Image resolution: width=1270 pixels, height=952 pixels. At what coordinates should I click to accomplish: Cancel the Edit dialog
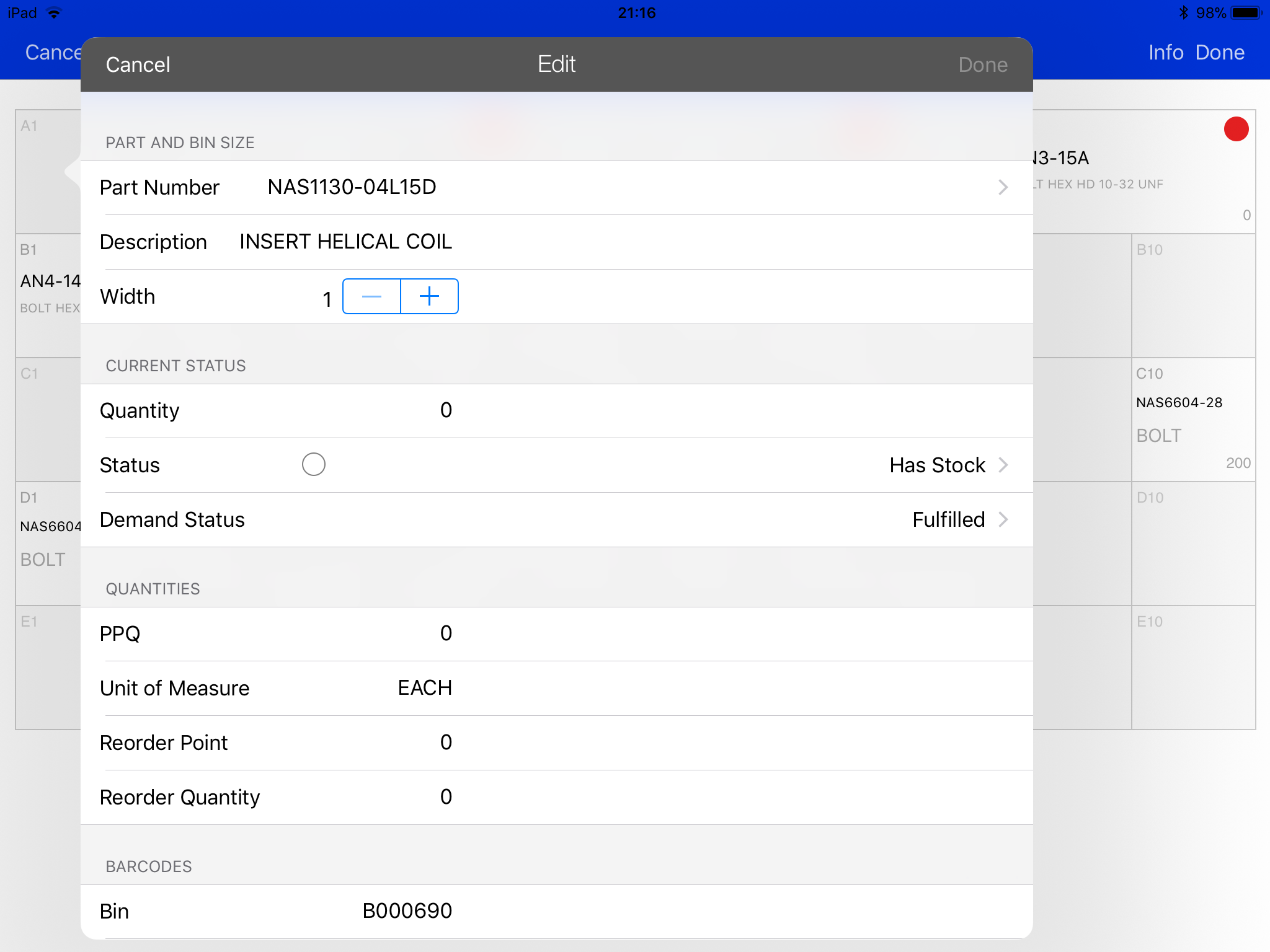coord(138,64)
